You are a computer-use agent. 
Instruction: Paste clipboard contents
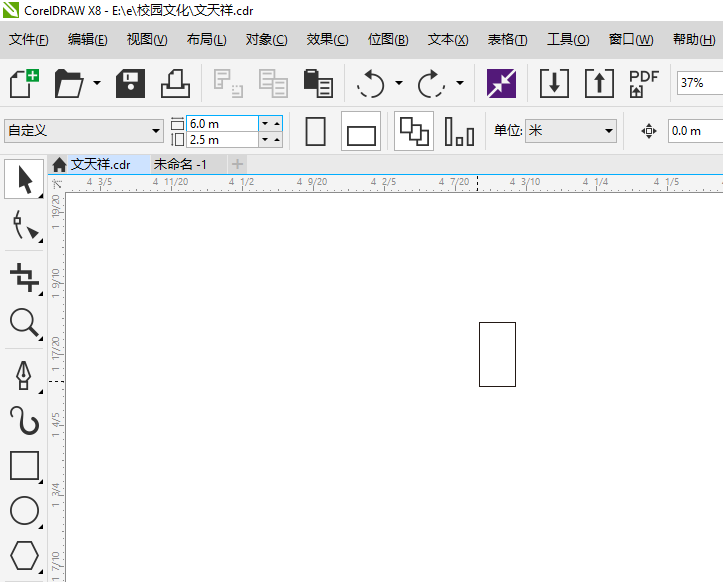[x=318, y=83]
